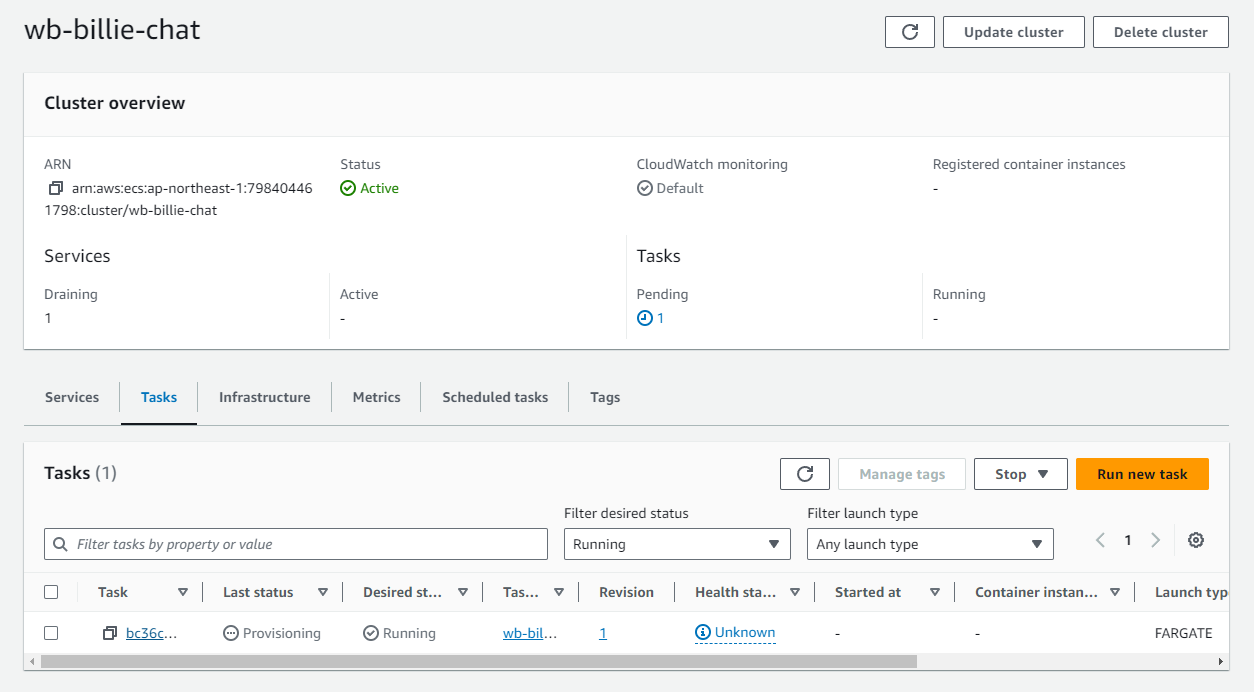The height and width of the screenshot is (692, 1254).
Task: Click the Update cluster button
Action: pos(1013,32)
